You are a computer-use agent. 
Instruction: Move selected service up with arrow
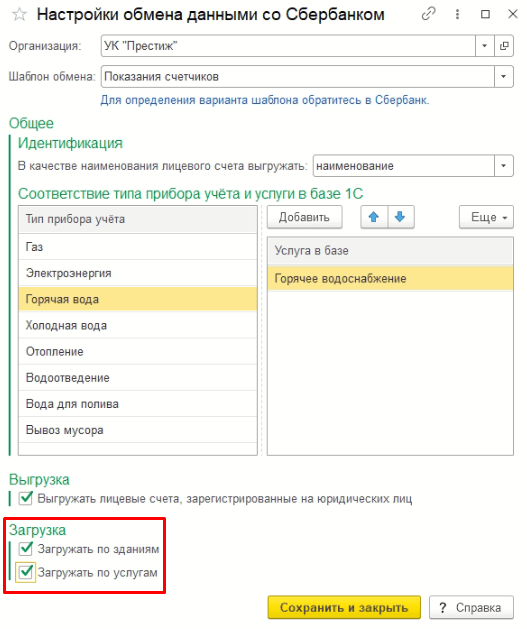click(374, 217)
